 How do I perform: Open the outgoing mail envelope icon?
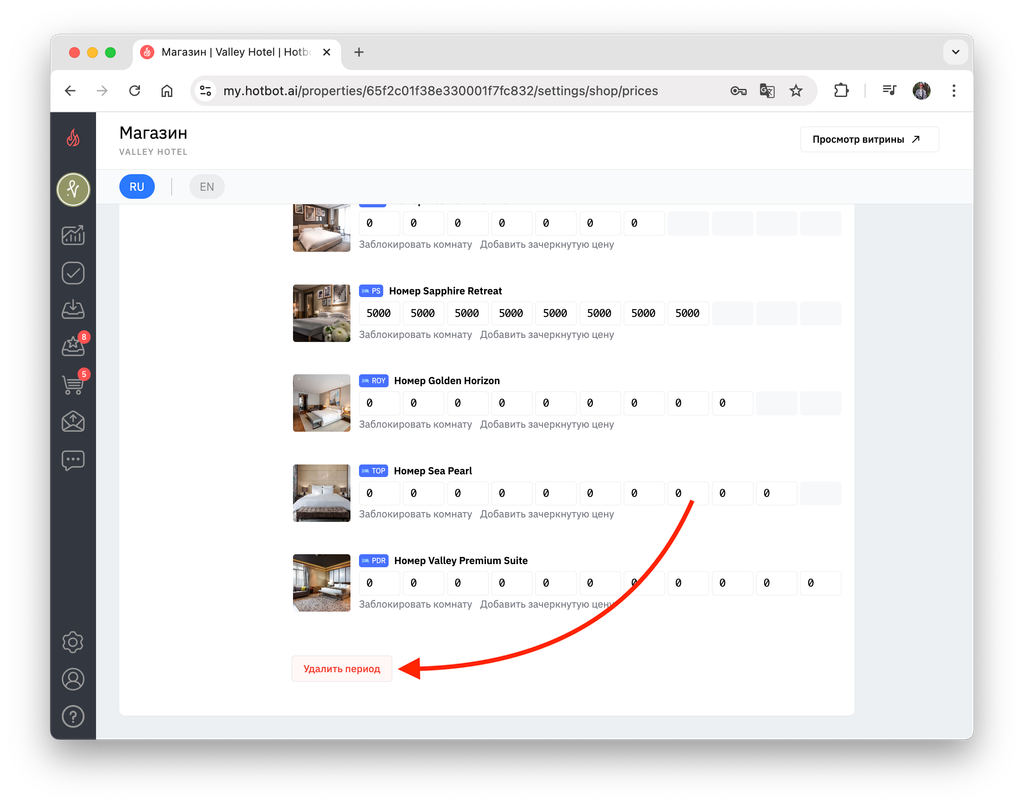(73, 422)
